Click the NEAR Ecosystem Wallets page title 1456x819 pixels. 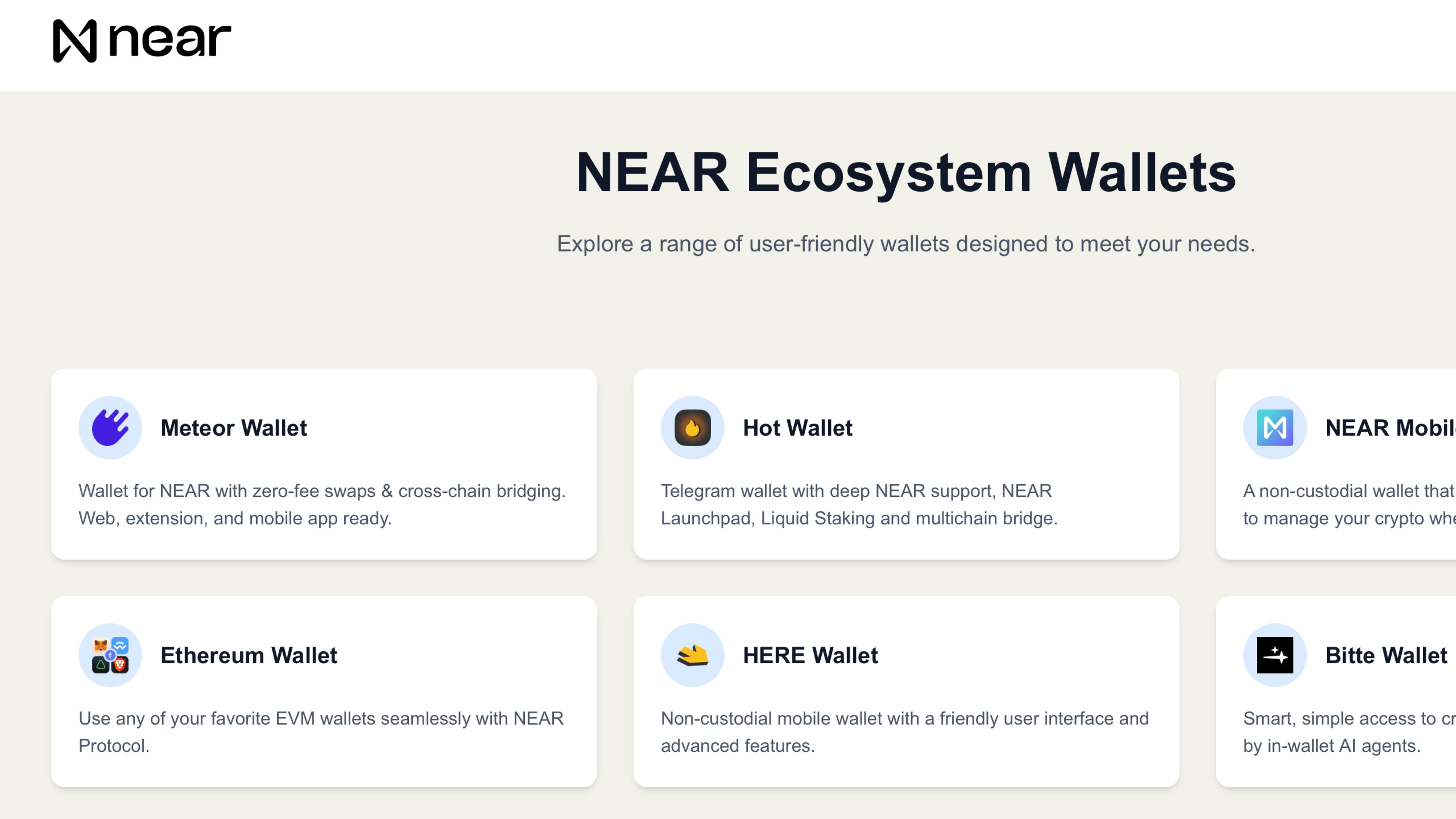click(x=906, y=172)
